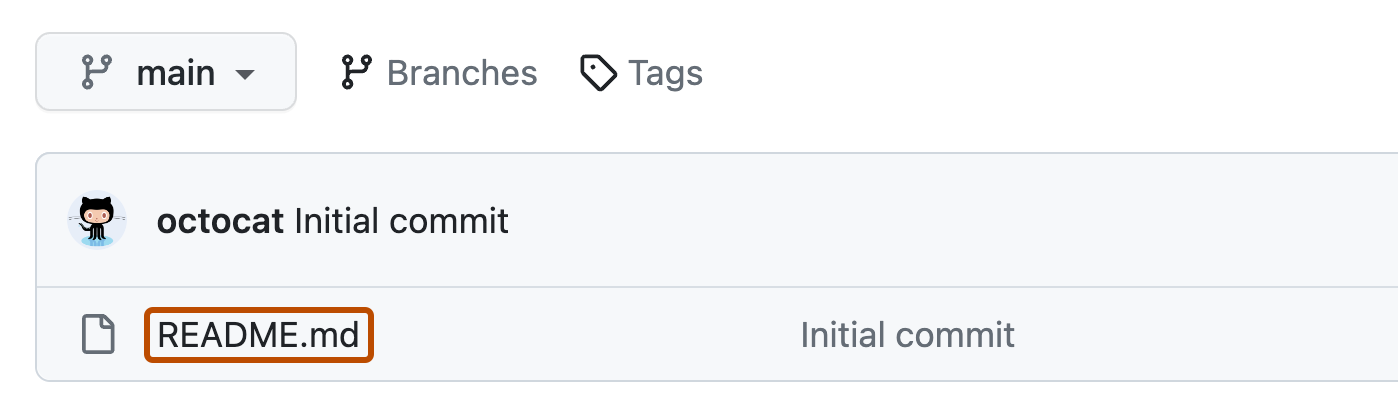Open the README.md file
Viewport: 1398px width, 412px height.
pyautogui.click(x=258, y=335)
